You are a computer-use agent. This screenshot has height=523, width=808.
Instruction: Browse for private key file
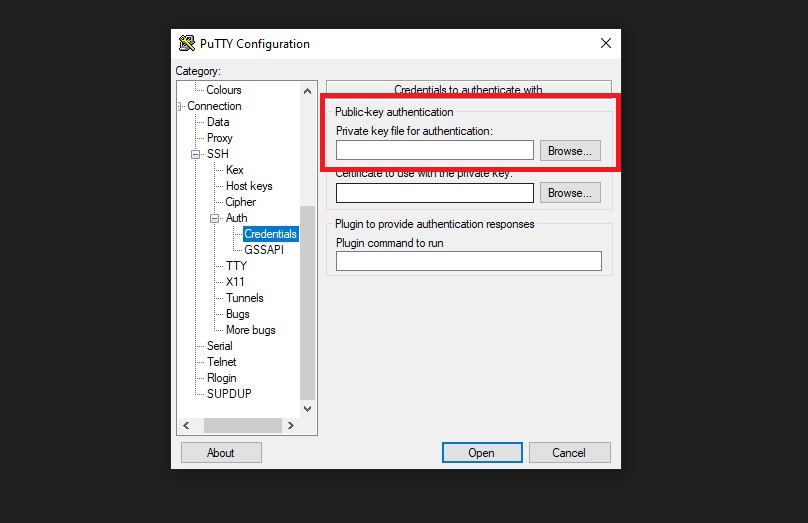[x=570, y=151]
